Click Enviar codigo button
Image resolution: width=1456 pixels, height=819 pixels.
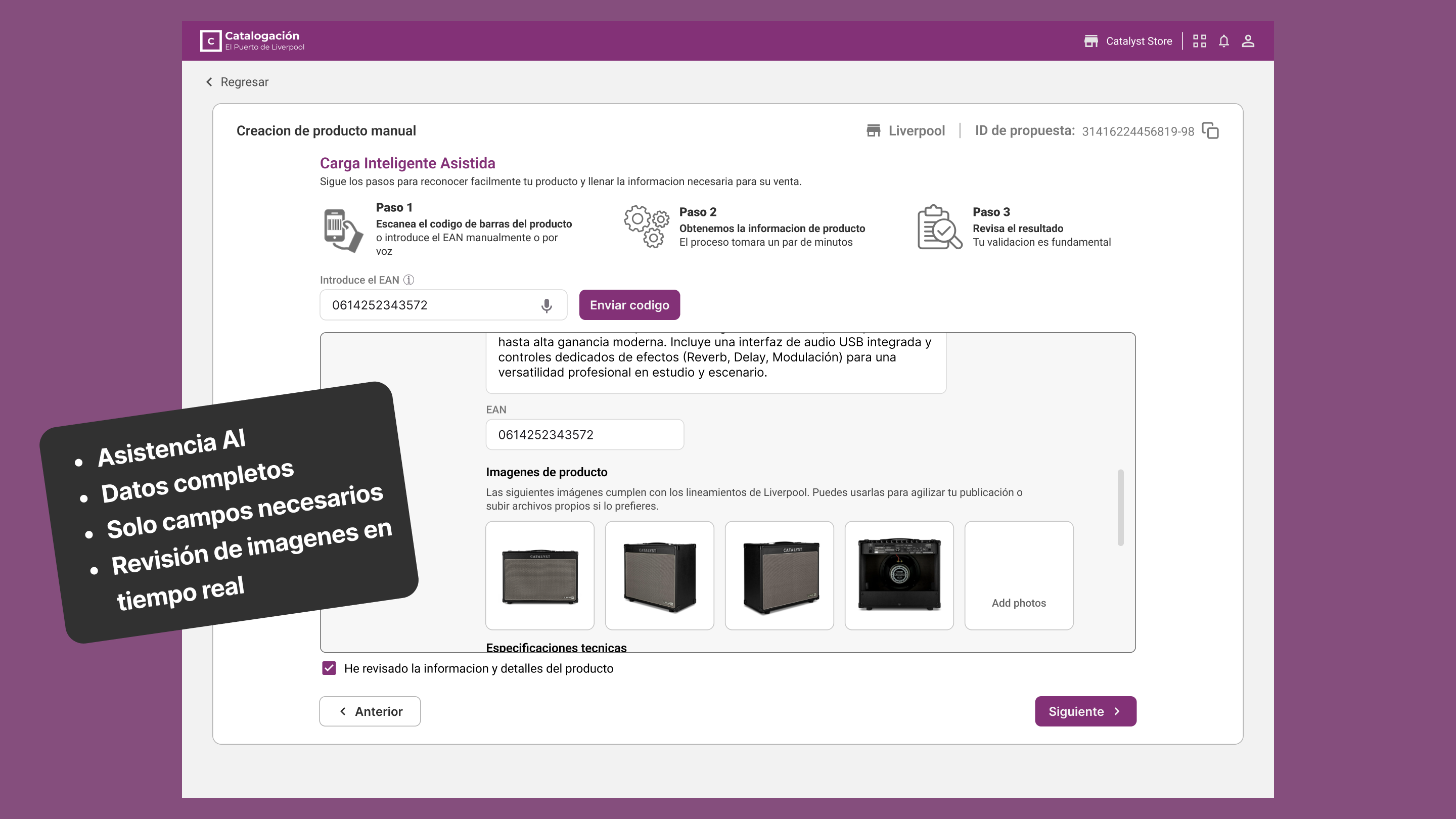click(629, 305)
